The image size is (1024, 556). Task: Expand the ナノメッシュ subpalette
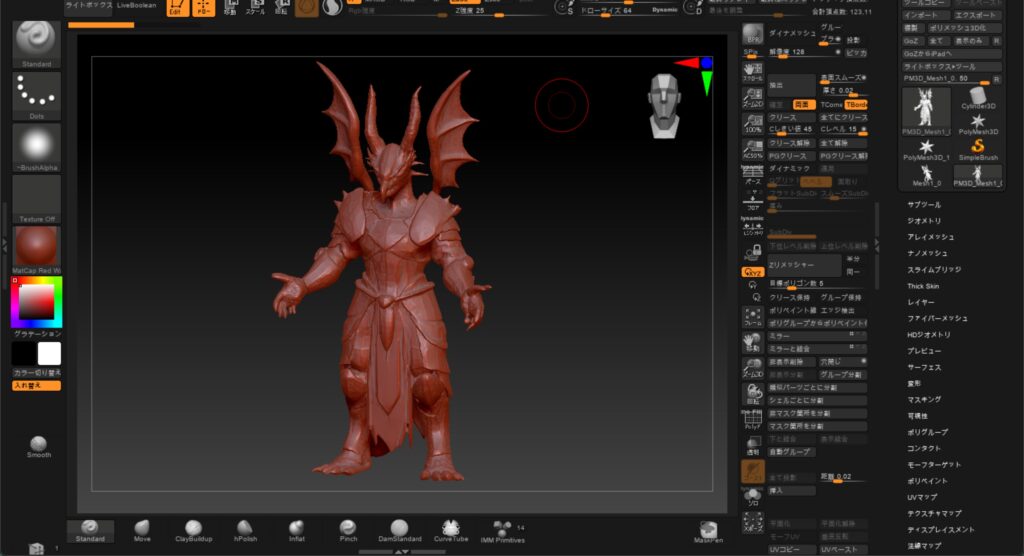pyautogui.click(x=927, y=253)
